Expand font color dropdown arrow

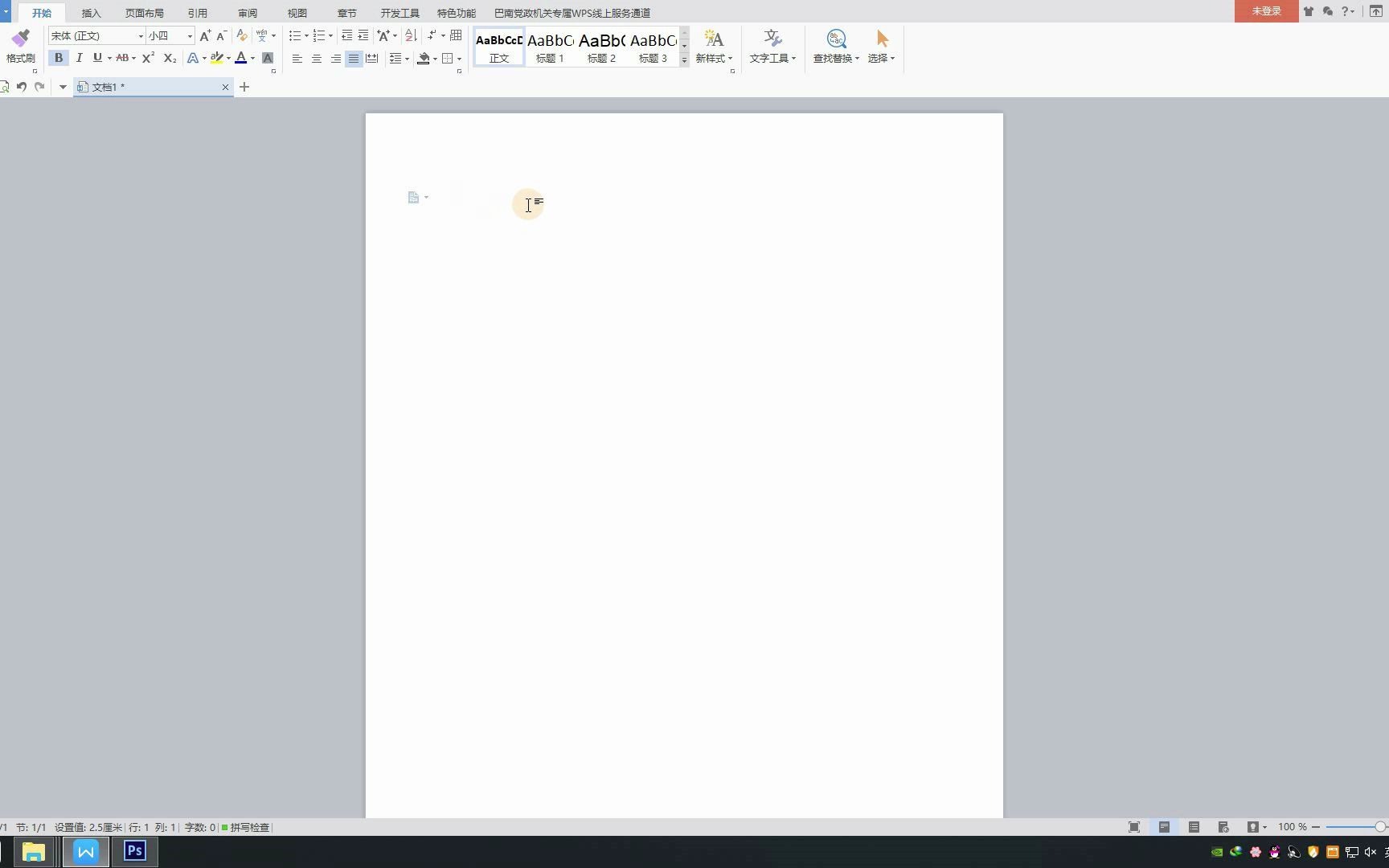(x=252, y=58)
